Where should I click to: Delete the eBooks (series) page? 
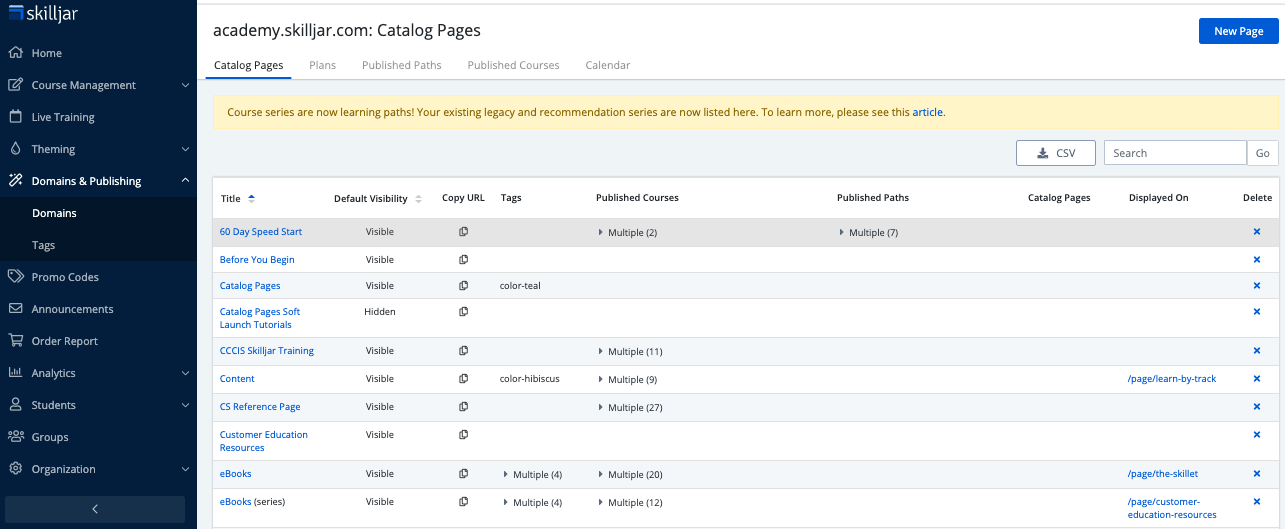pos(1257,502)
